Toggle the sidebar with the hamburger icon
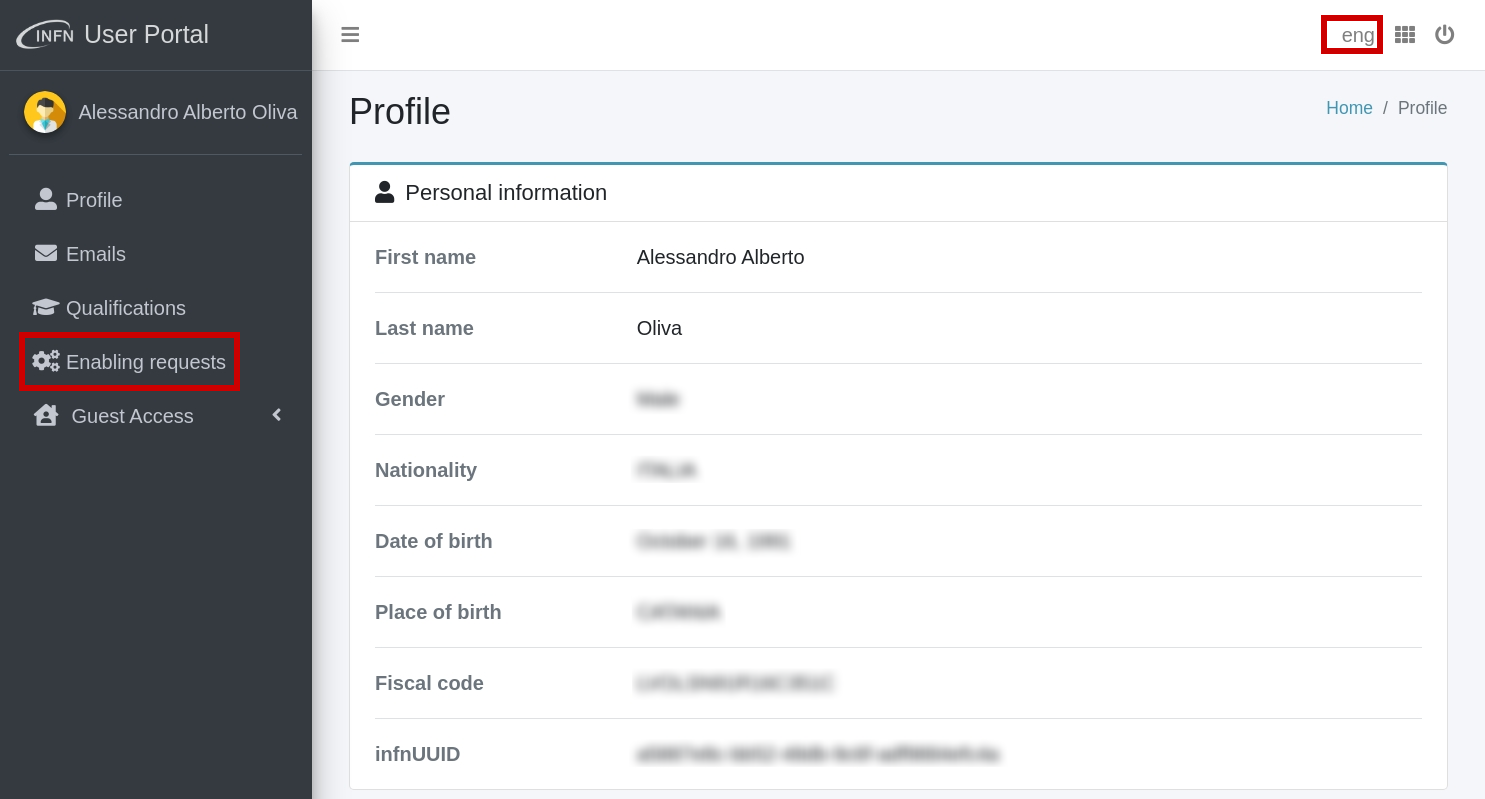This screenshot has width=1485, height=799. point(350,35)
